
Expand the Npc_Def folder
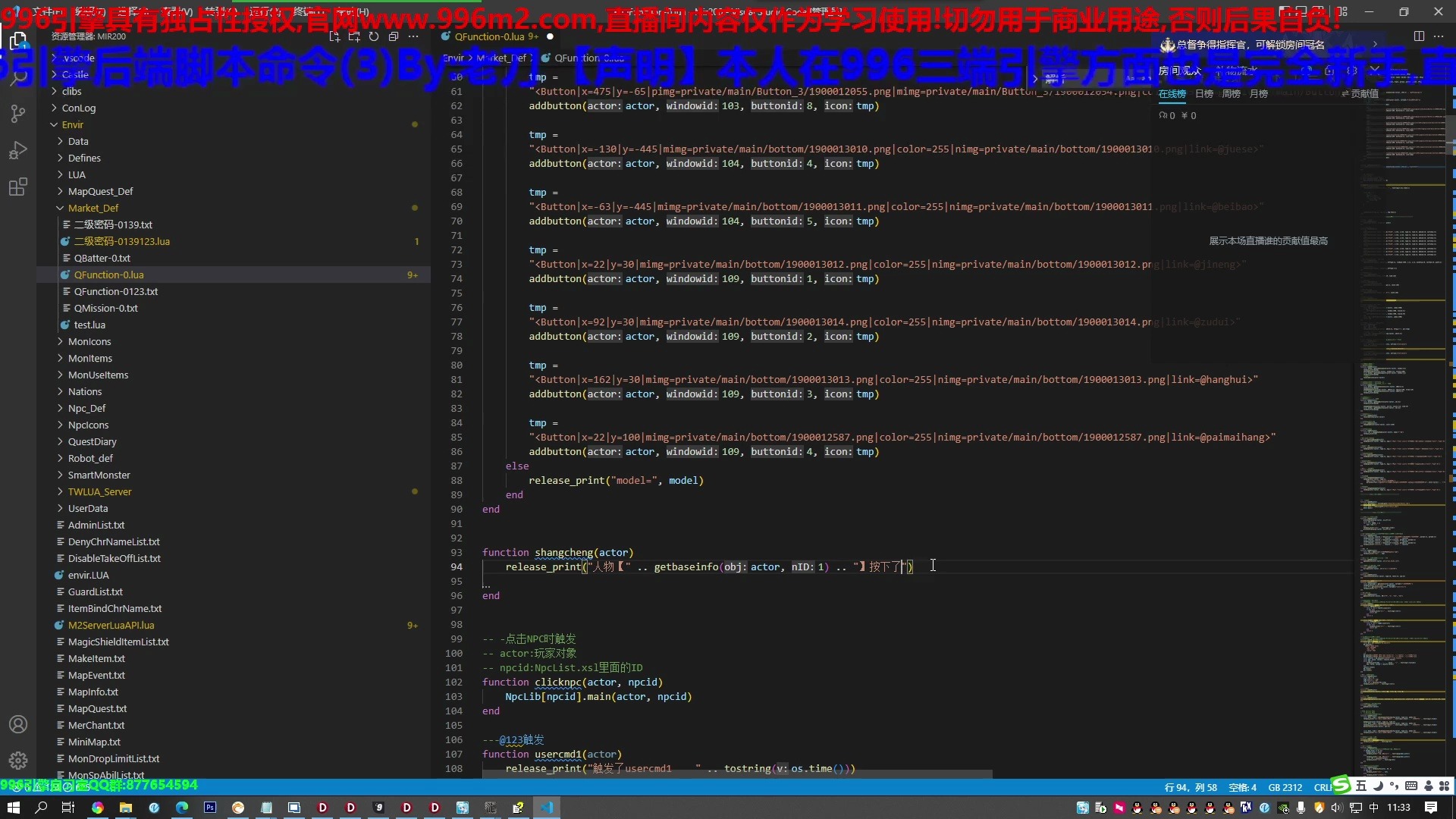[86, 408]
